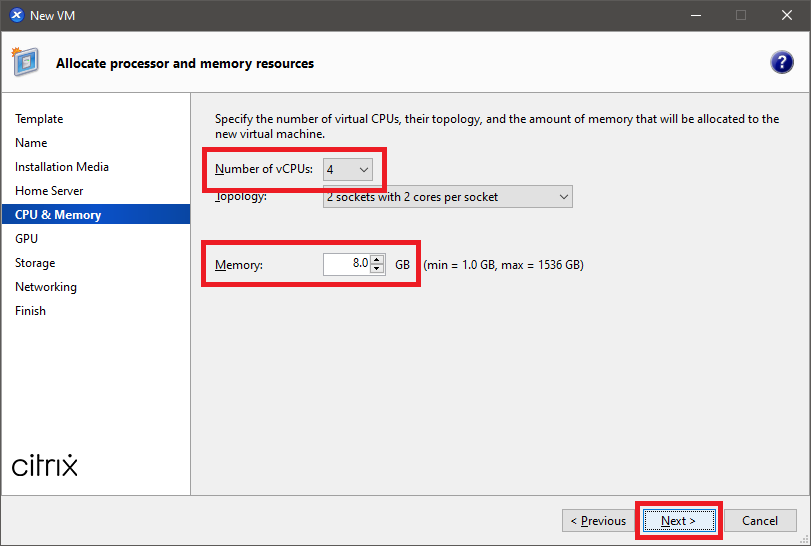The width and height of the screenshot is (811, 546).
Task: Click into the Memory value field
Action: [346, 265]
